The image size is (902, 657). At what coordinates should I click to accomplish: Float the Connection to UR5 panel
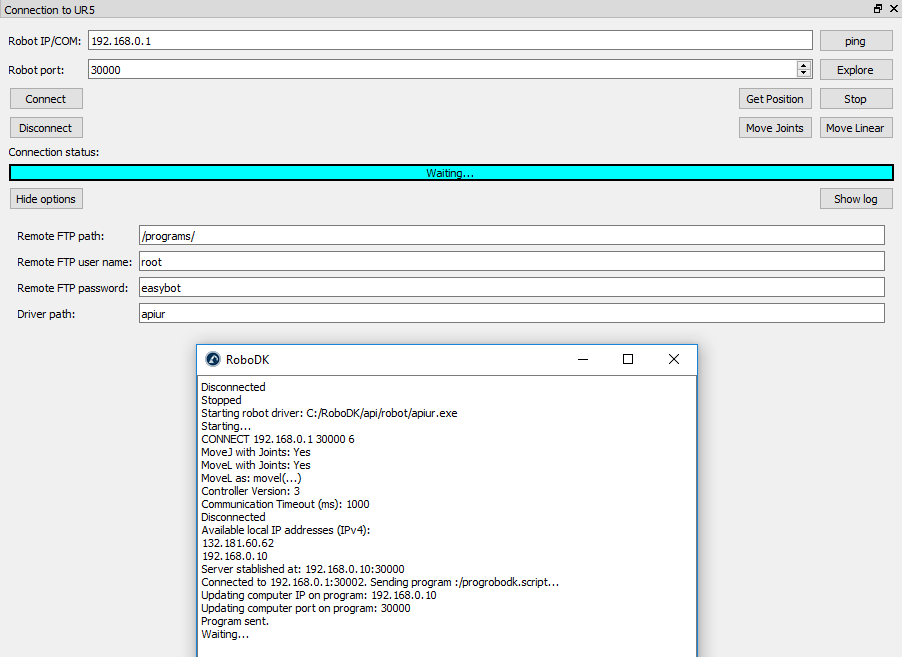(878, 8)
